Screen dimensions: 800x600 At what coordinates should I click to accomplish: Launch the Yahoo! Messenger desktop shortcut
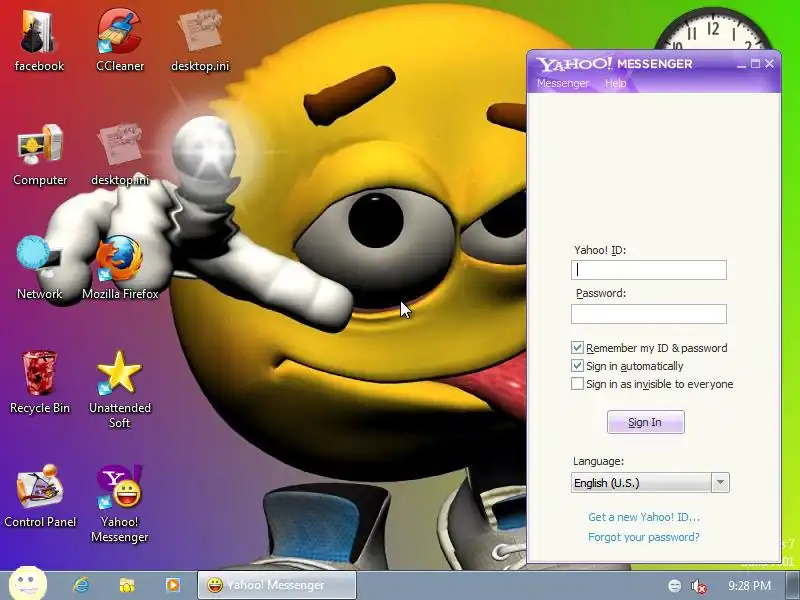(x=119, y=504)
